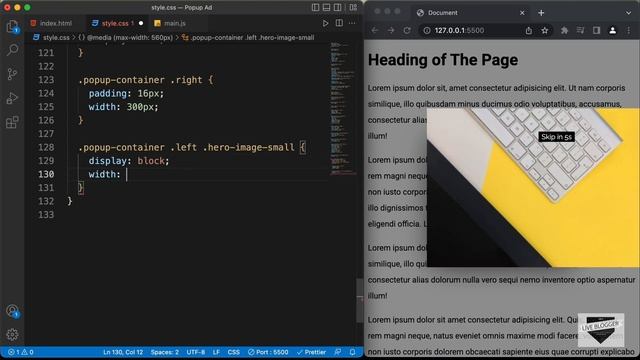Click the share icon in address bar
Screen dimensions: 640x360
tap(529, 30)
